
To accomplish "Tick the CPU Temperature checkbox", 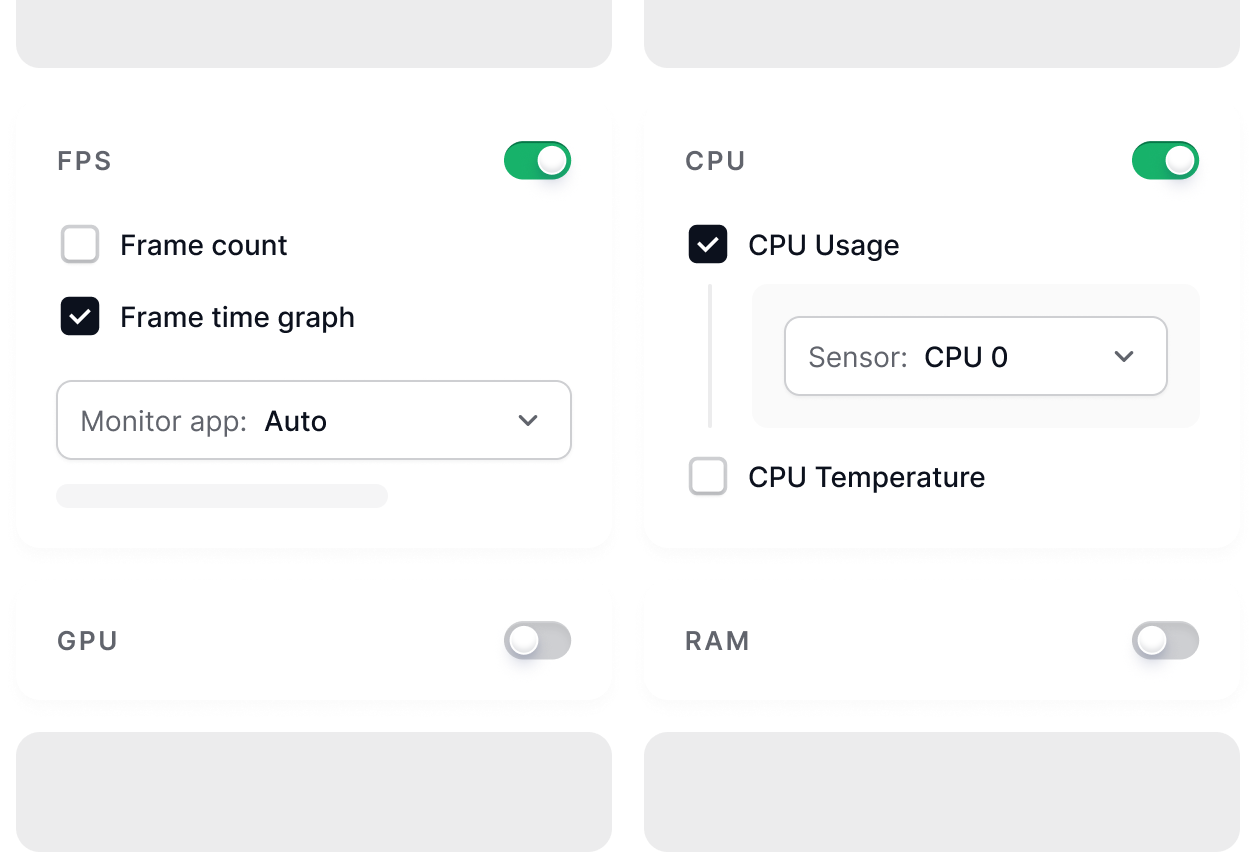I will [708, 476].
